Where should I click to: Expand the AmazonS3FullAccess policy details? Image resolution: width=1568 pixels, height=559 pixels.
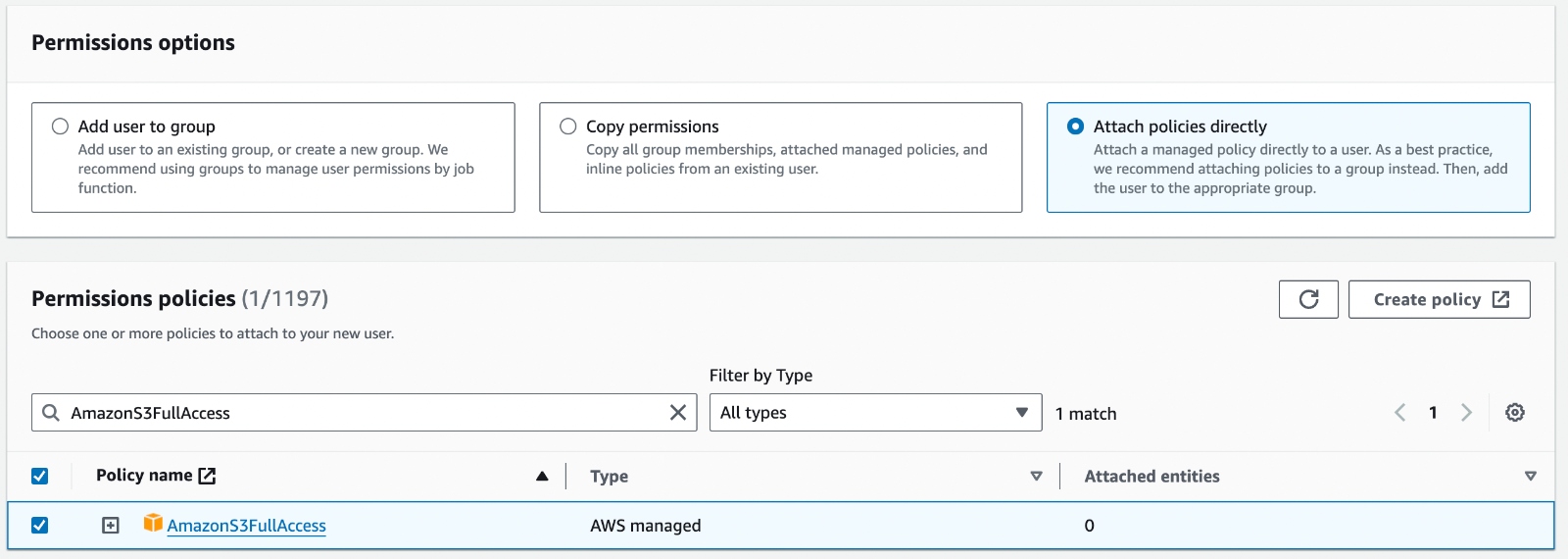[x=111, y=526]
